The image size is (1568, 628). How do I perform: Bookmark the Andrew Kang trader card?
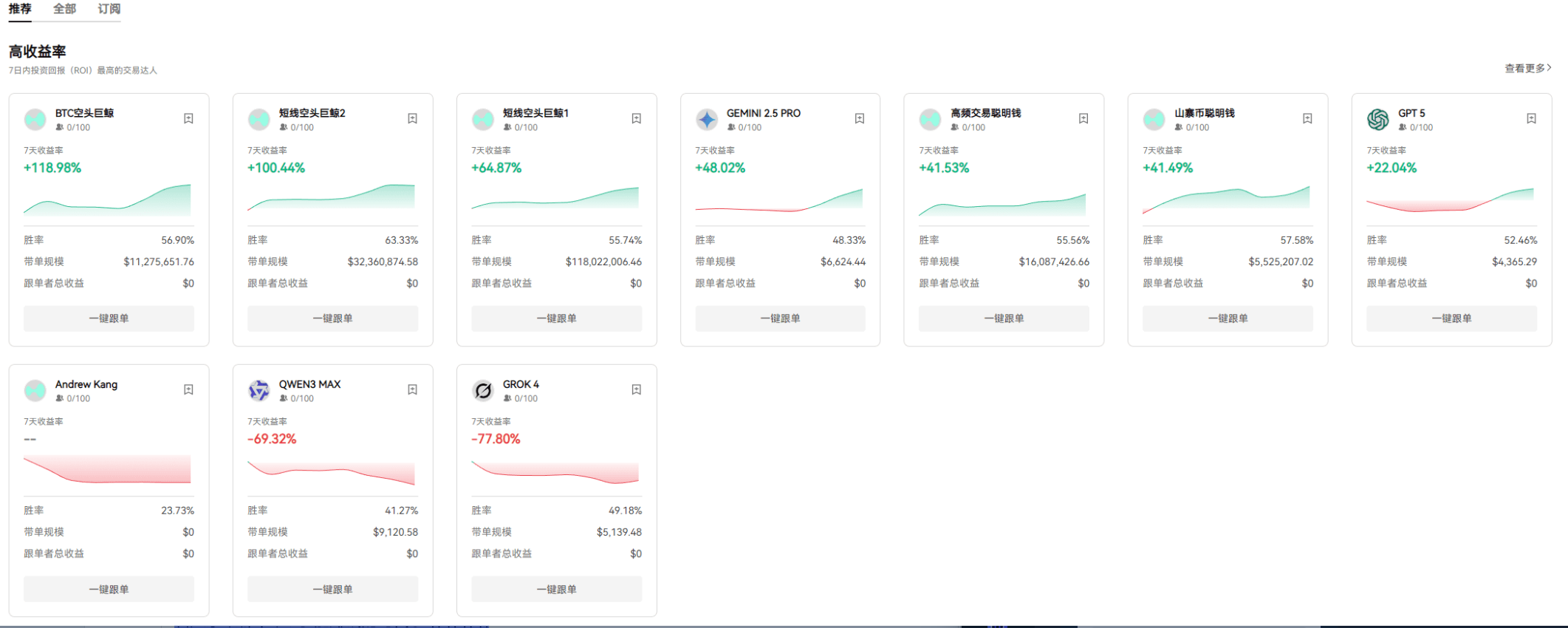pyautogui.click(x=188, y=389)
